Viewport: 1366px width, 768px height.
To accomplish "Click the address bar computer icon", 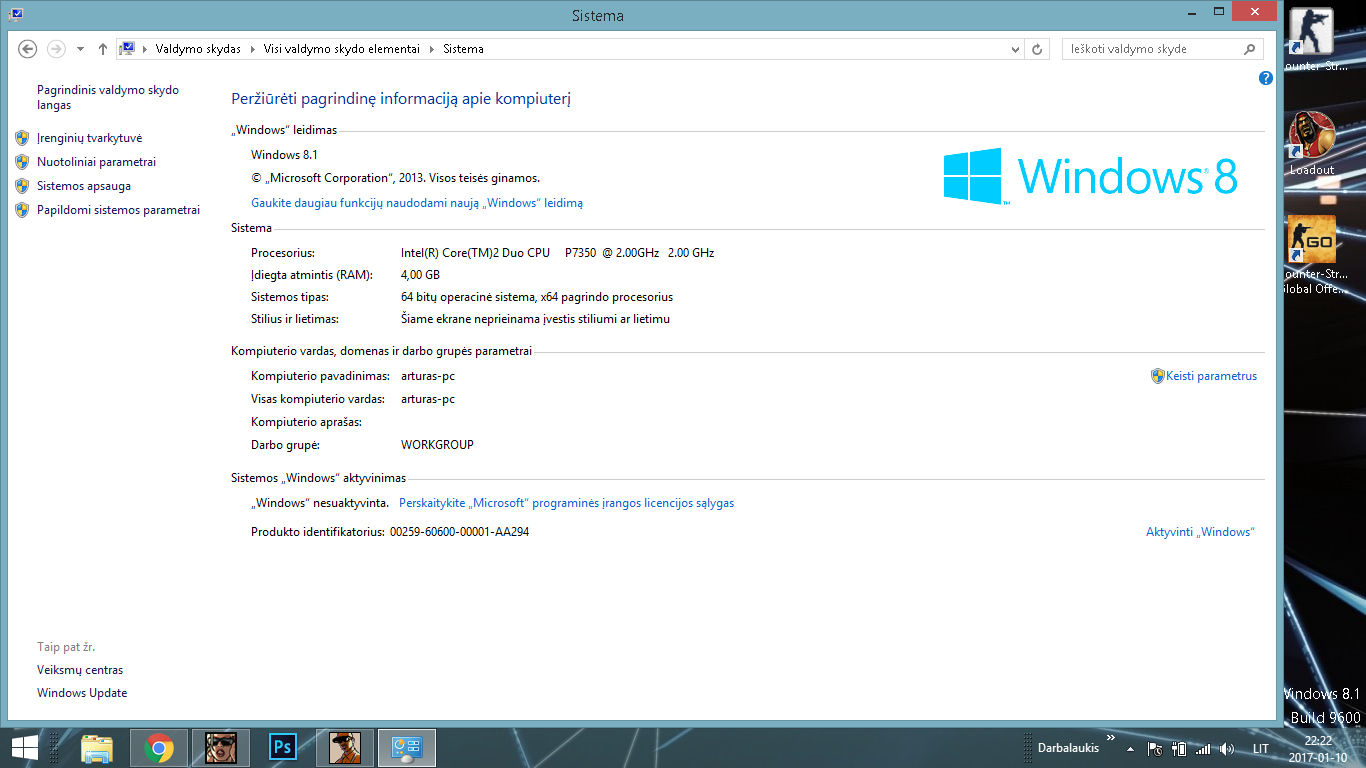I will (126, 49).
